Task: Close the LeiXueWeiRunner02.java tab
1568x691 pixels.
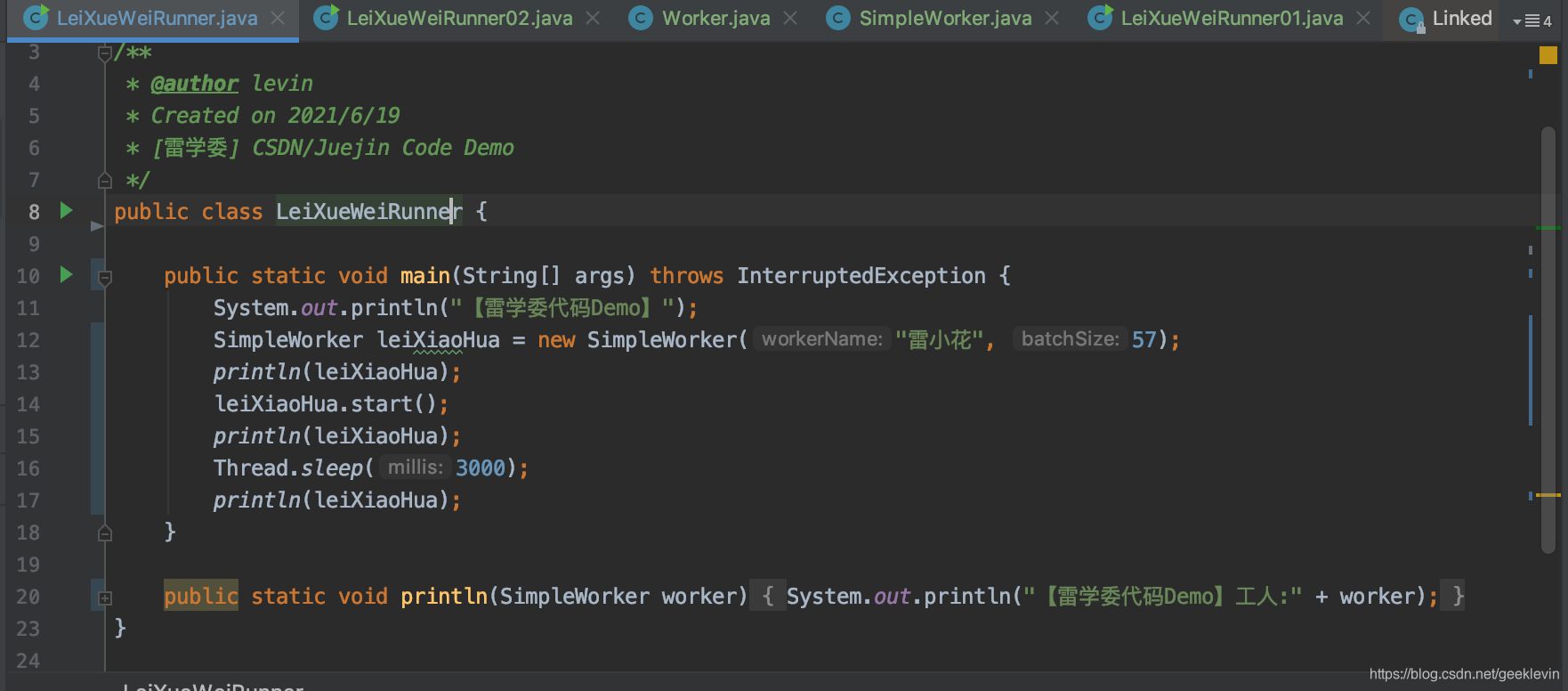Action: pyautogui.click(x=593, y=18)
